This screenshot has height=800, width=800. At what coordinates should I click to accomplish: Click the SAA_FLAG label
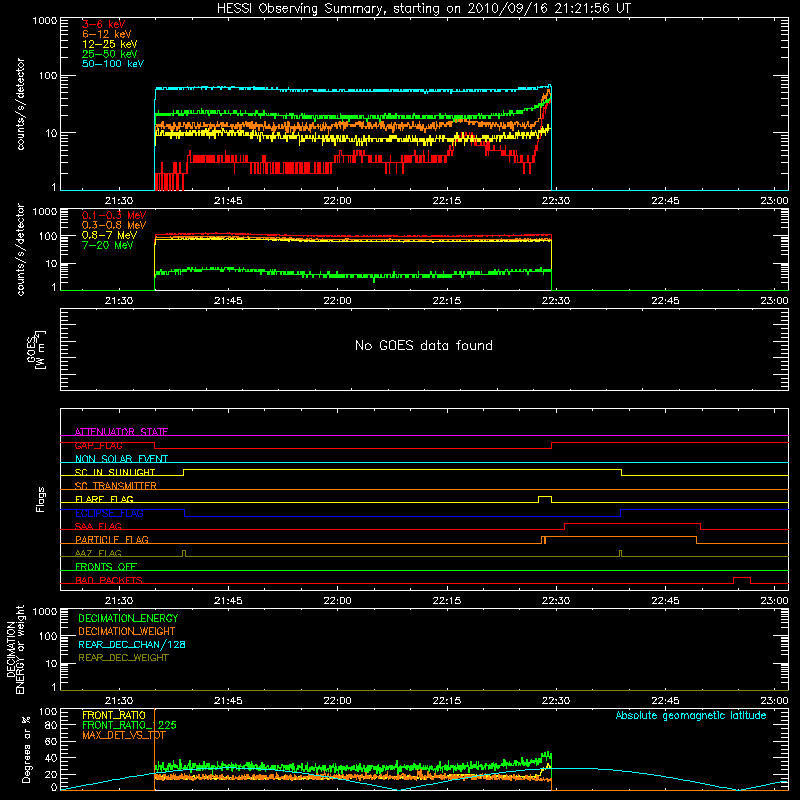coord(98,526)
